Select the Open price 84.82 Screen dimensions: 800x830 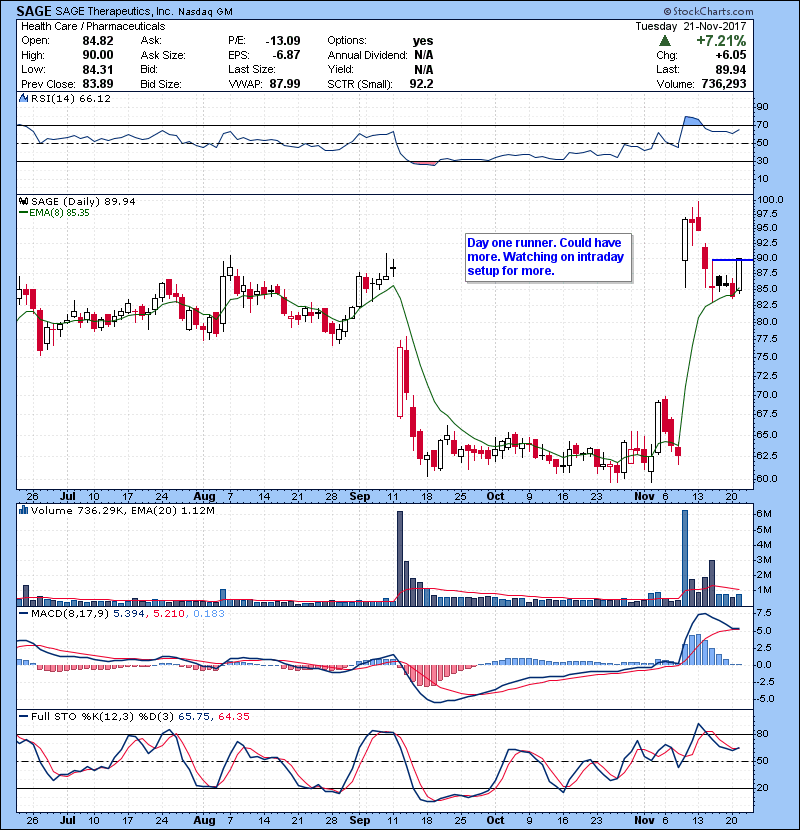pyautogui.click(x=98, y=41)
